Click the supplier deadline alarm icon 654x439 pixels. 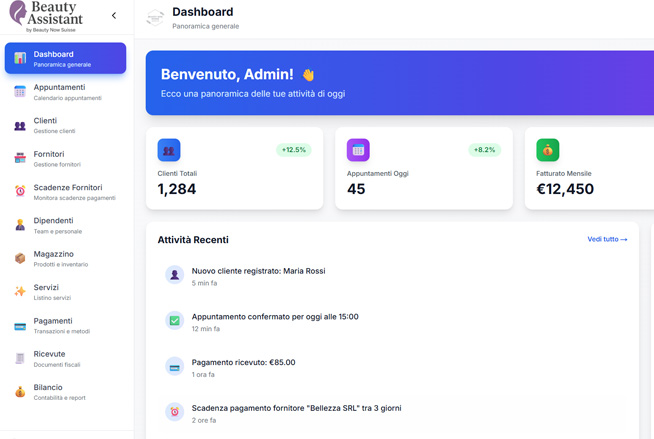(175, 412)
